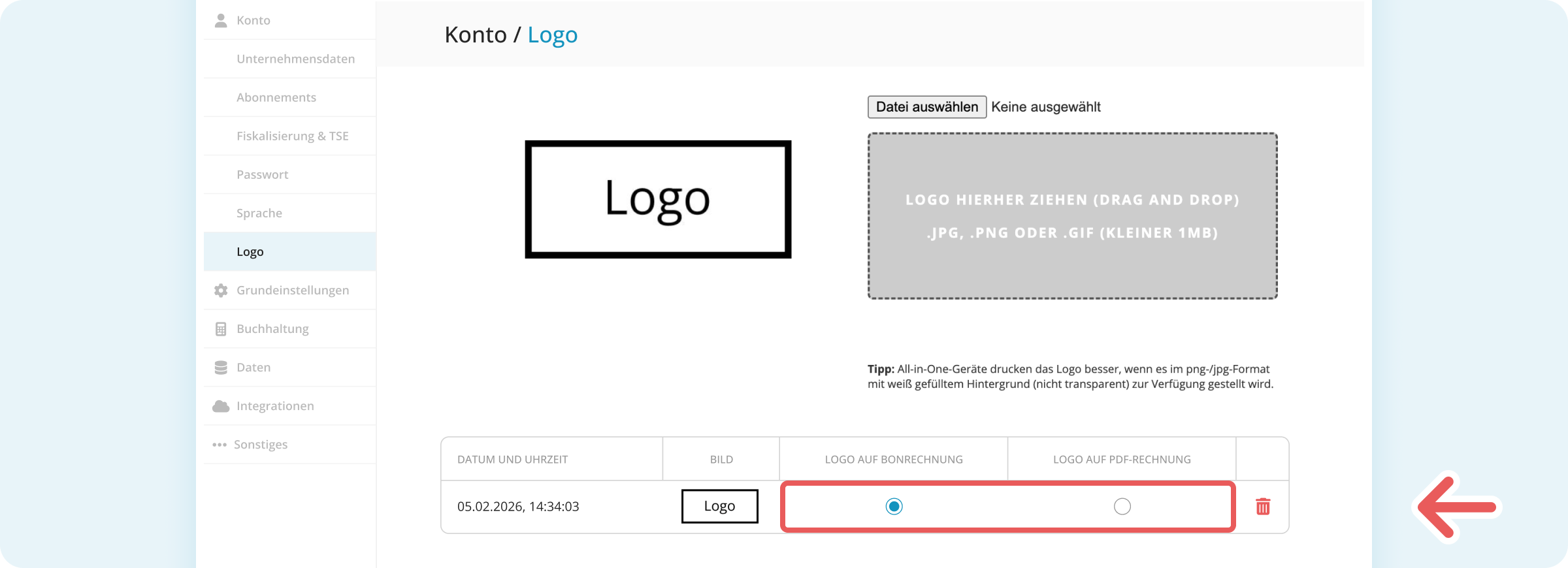Delete the logo with the trash icon
This screenshot has height=568, width=1568.
pyautogui.click(x=1262, y=507)
